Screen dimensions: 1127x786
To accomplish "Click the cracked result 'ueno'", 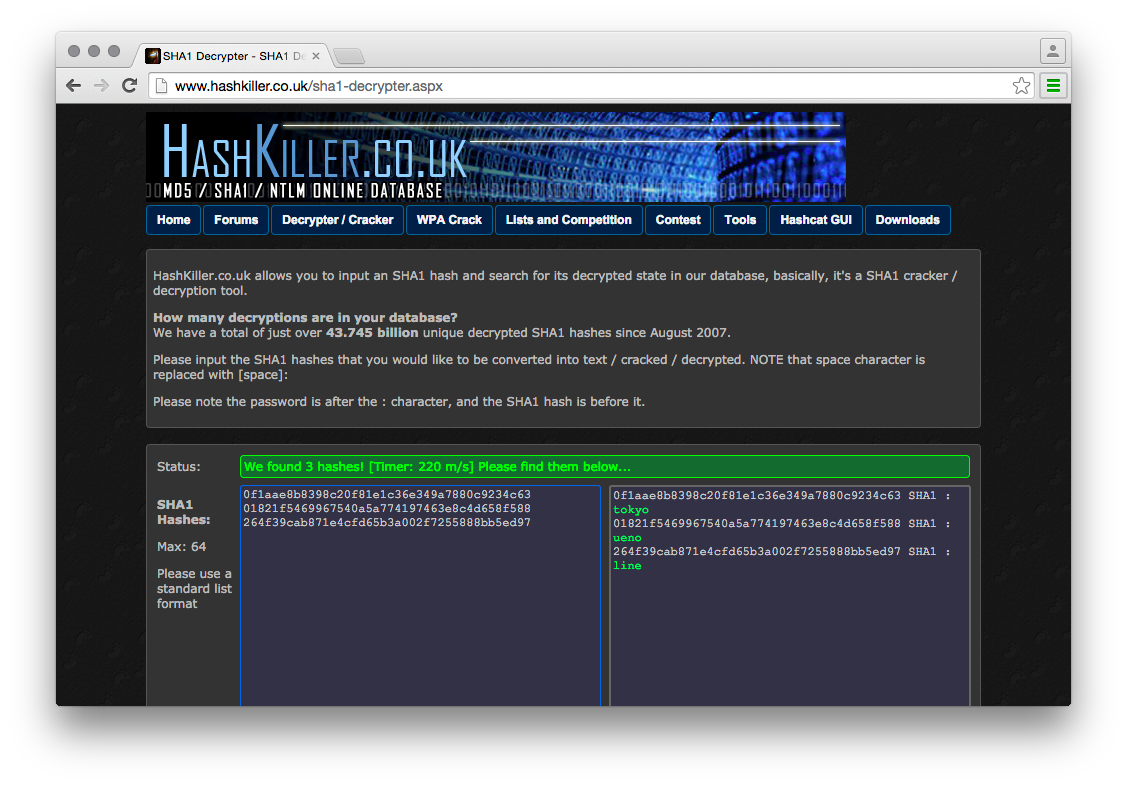I will pos(627,537).
